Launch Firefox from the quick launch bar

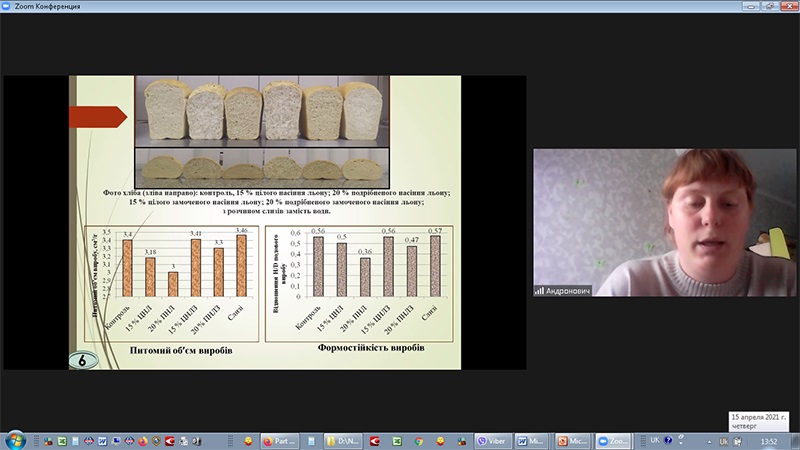point(143,441)
